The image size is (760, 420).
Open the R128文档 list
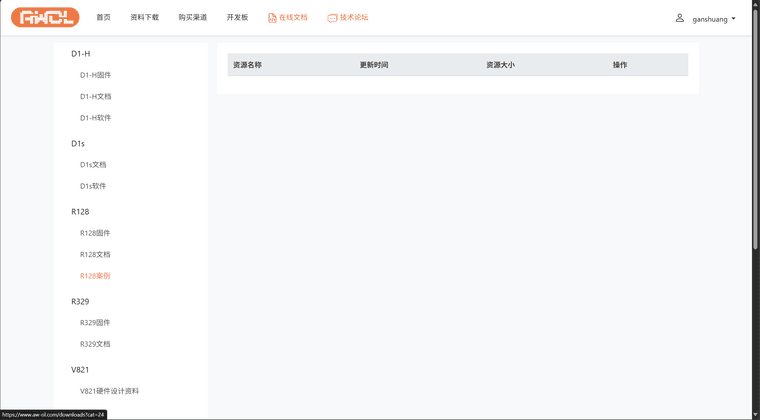coord(95,254)
